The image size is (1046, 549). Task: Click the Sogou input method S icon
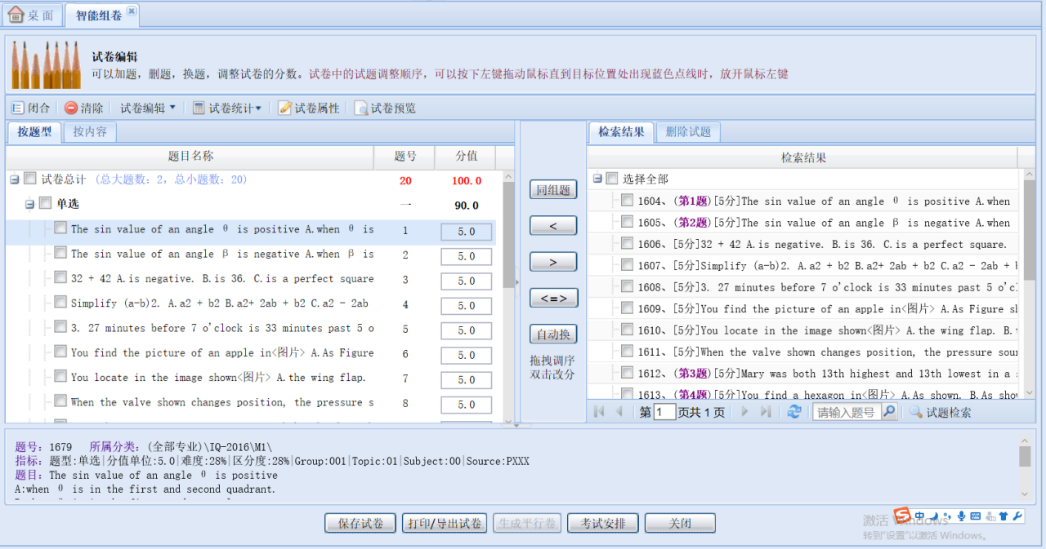[x=902, y=516]
